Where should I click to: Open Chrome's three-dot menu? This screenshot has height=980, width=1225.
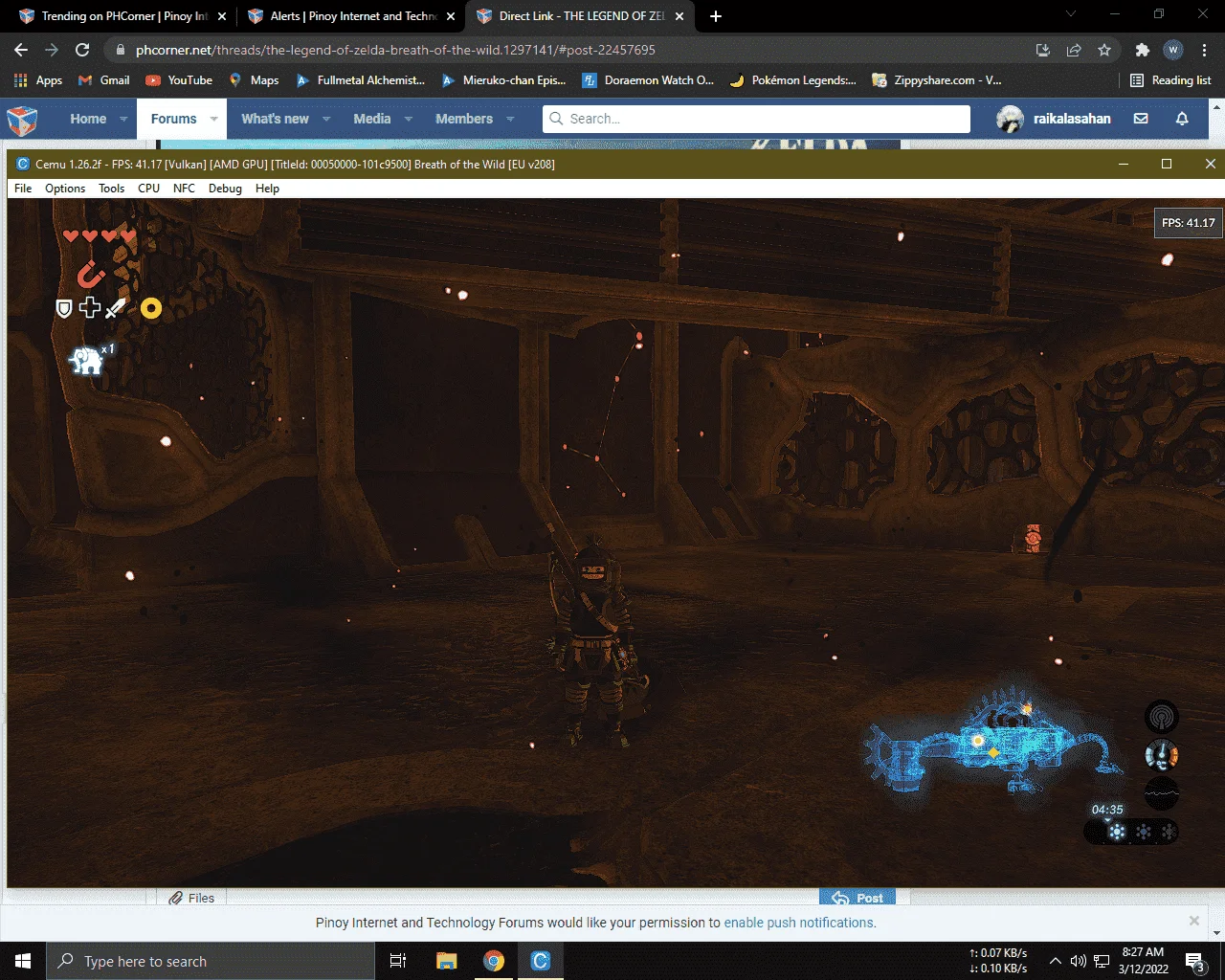tap(1204, 50)
